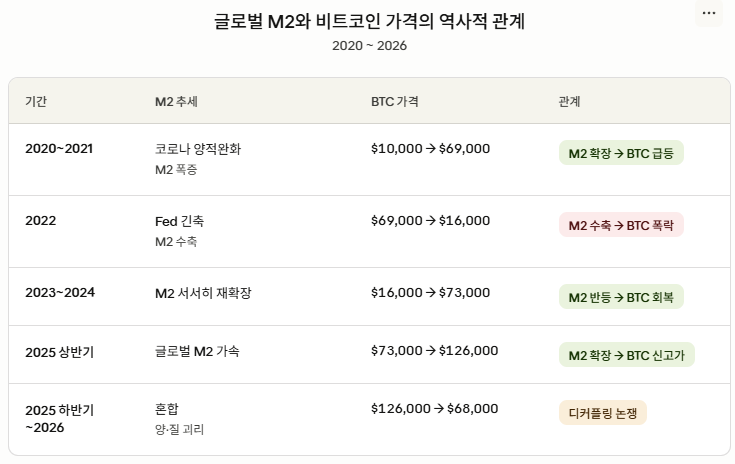Open the three-dots more options menu
The image size is (735, 464).
pyautogui.click(x=709, y=13)
